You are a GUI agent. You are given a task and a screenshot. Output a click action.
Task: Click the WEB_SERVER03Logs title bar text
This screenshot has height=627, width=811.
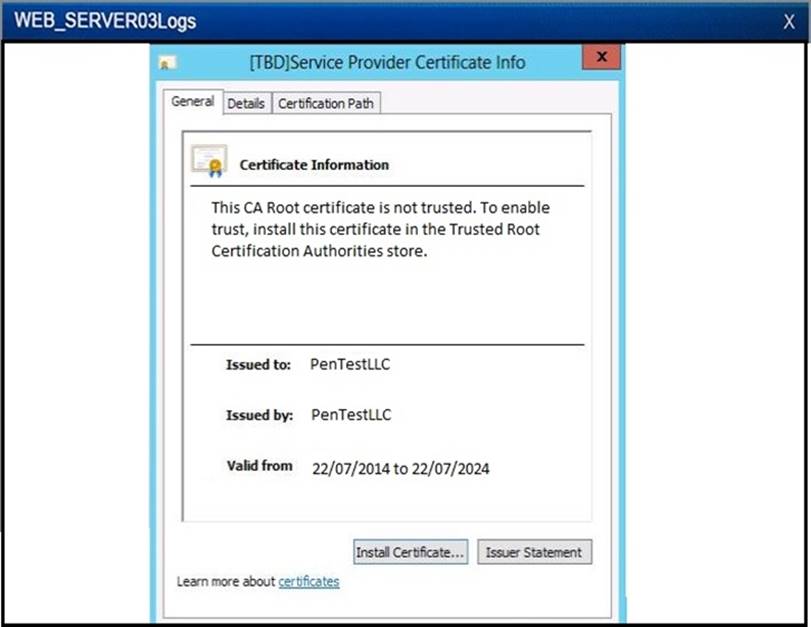pyautogui.click(x=105, y=21)
